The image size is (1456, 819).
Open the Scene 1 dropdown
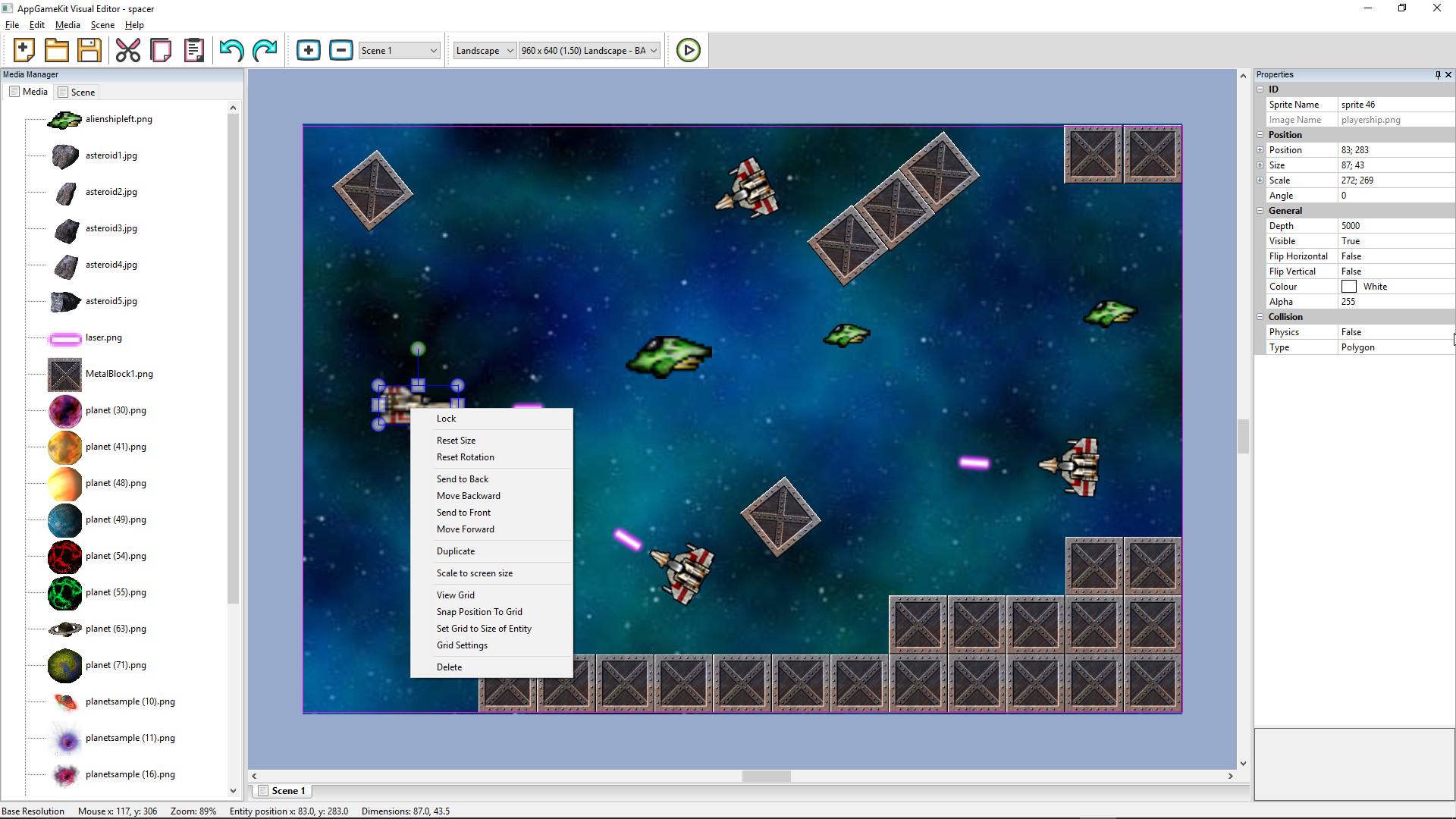(433, 50)
